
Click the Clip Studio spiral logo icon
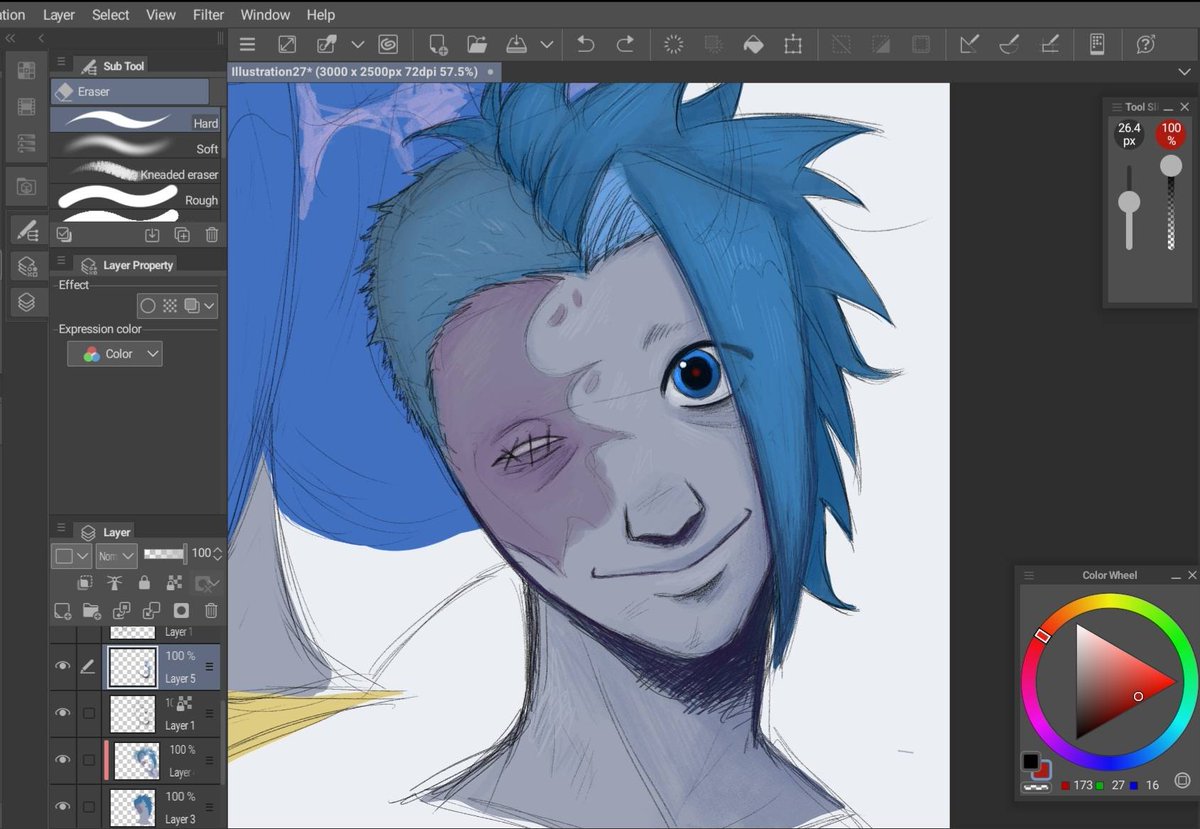tap(388, 44)
